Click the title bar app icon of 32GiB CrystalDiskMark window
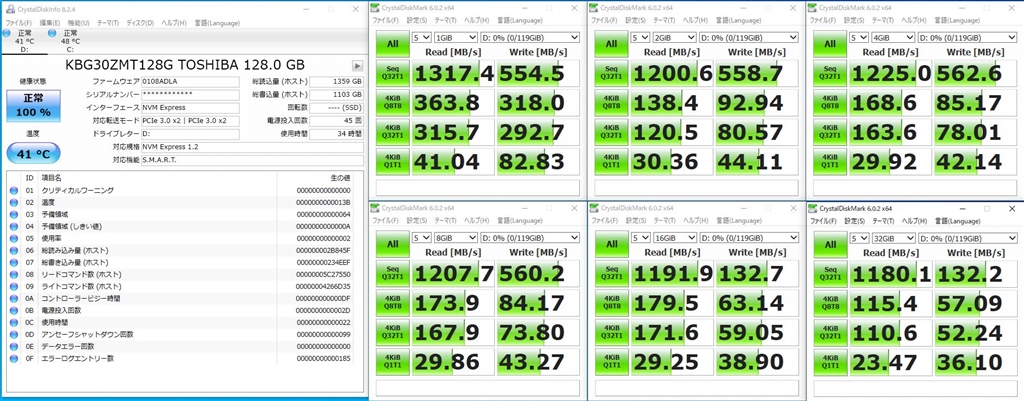The width and height of the screenshot is (1024, 401). 812,208
